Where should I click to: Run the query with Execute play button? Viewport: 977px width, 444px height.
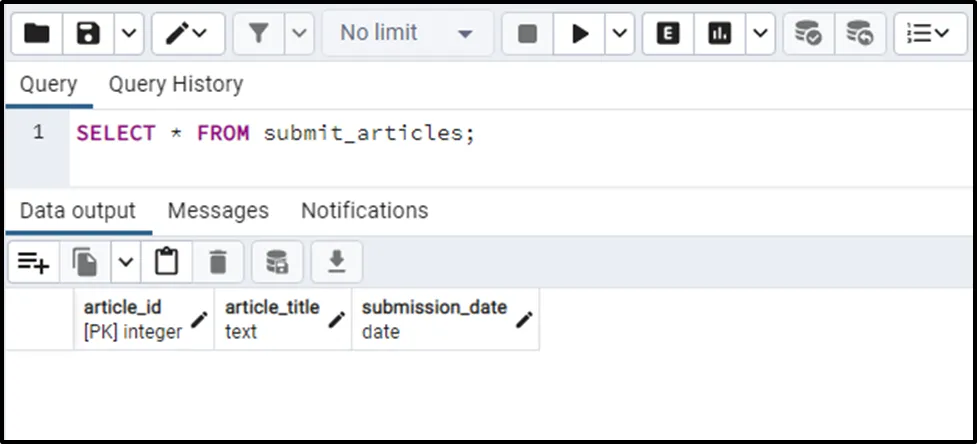click(x=579, y=33)
